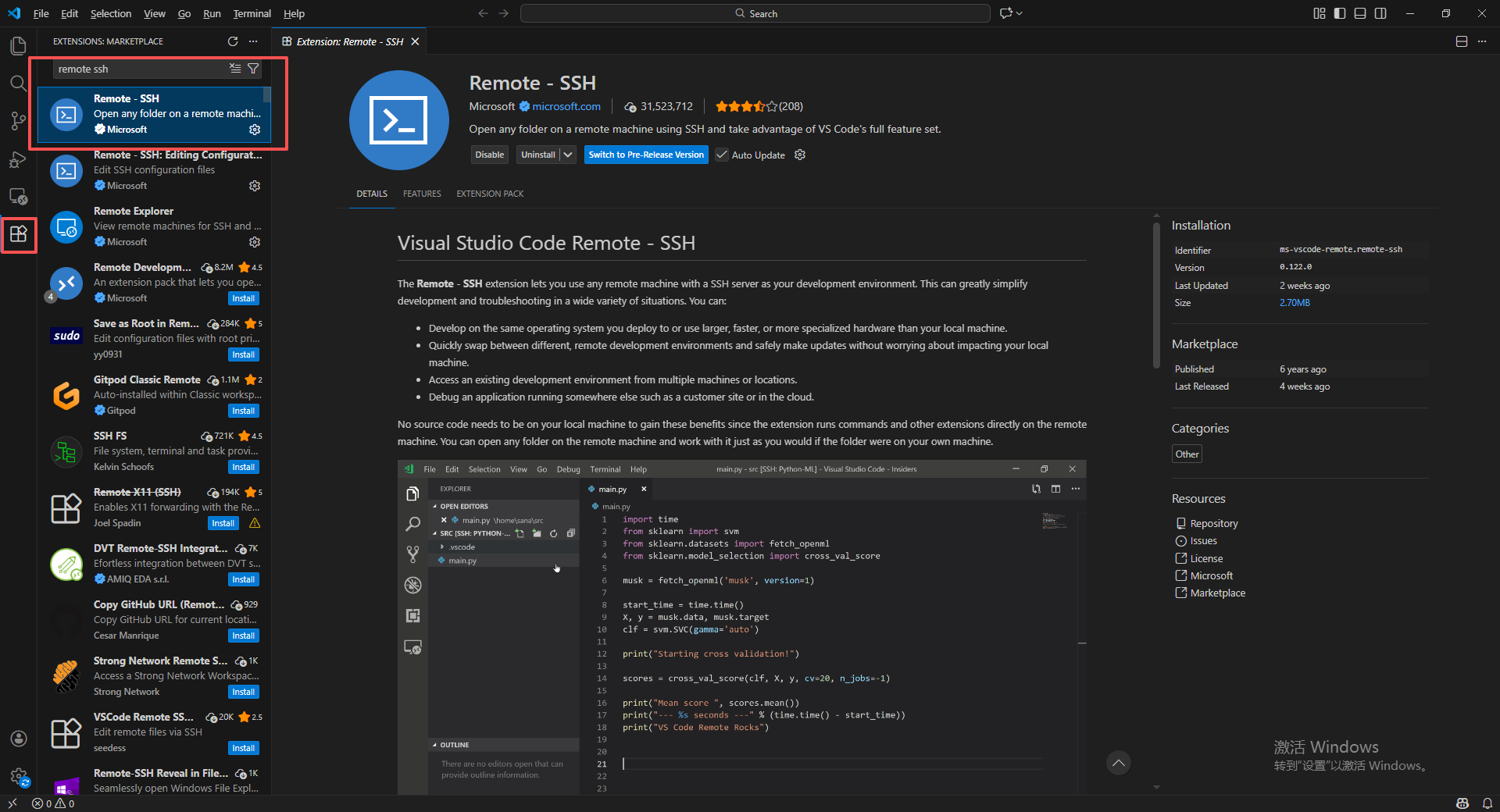Image resolution: width=1500 pixels, height=812 pixels.
Task: Expand the Uninstall dropdown arrow
Action: pos(568,155)
